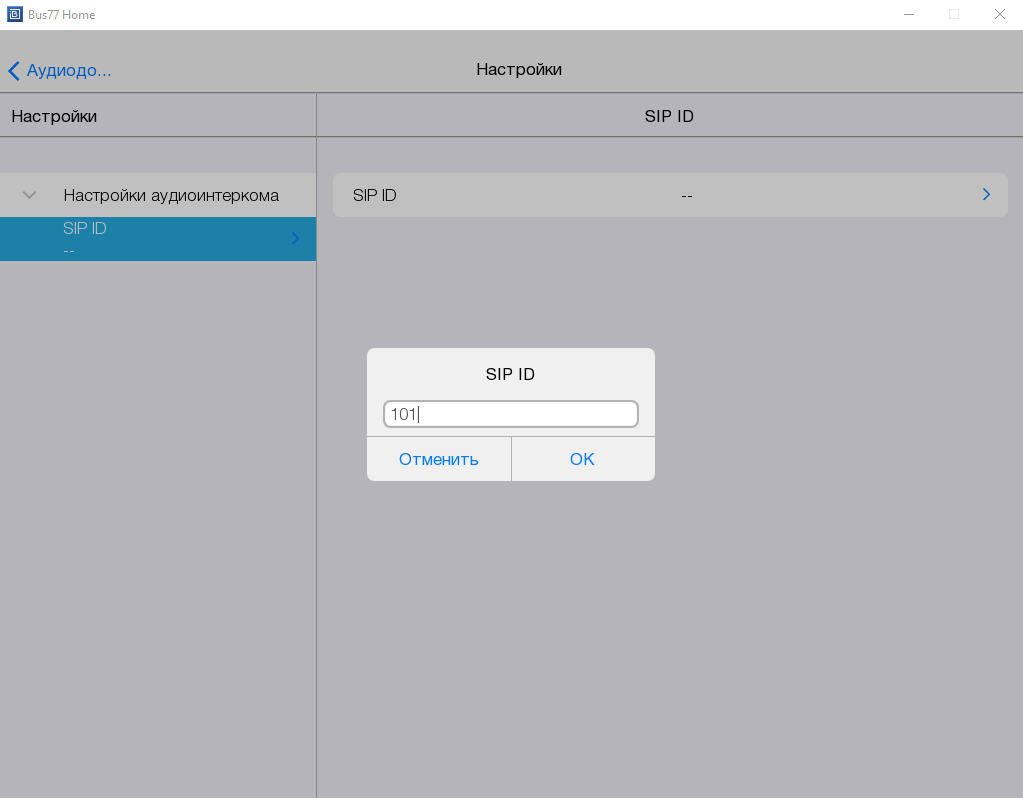This screenshot has height=798, width=1023.
Task: Click the arrow on the highlighted SIP ID item
Action: (295, 239)
